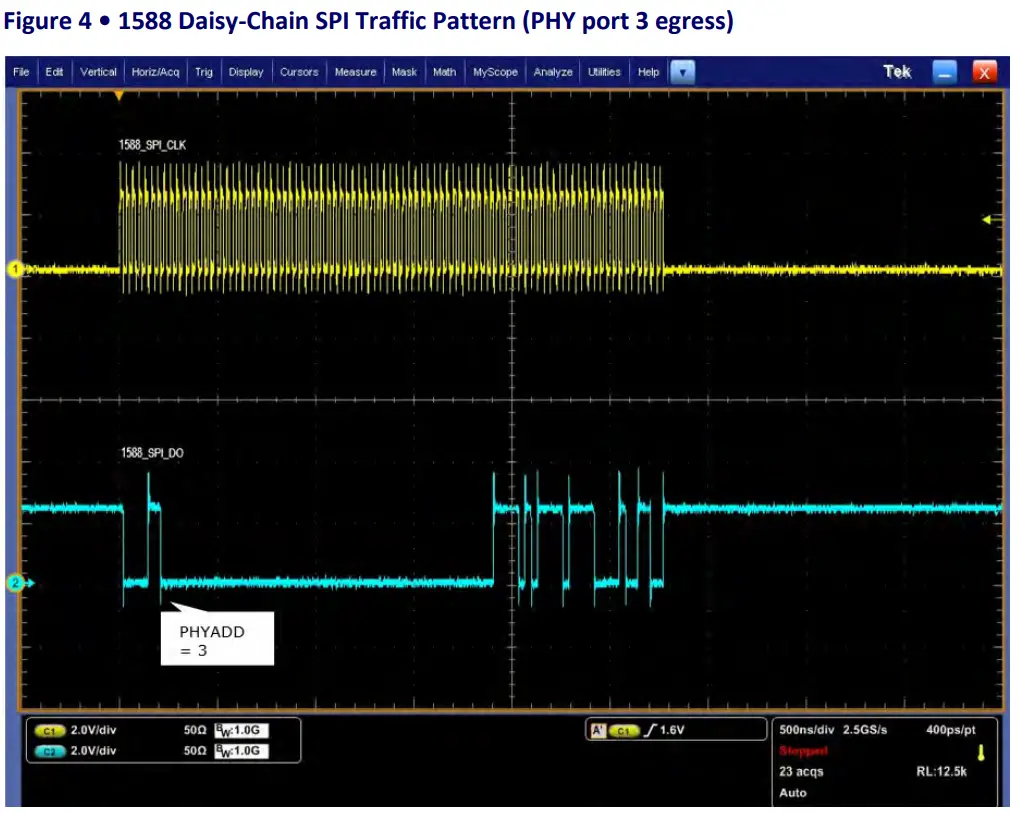Click the C1 50Ω termination readout

(x=195, y=730)
